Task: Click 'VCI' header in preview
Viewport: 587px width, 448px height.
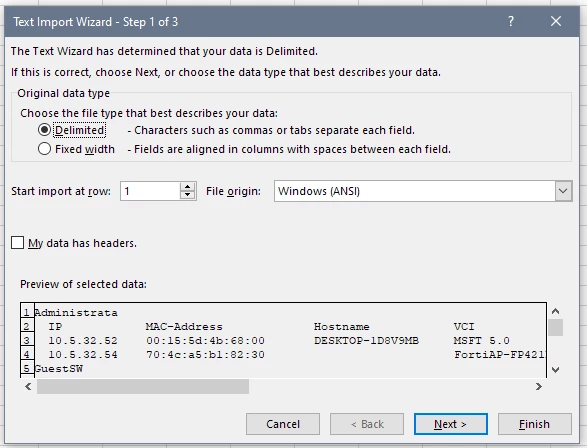Action: point(464,327)
